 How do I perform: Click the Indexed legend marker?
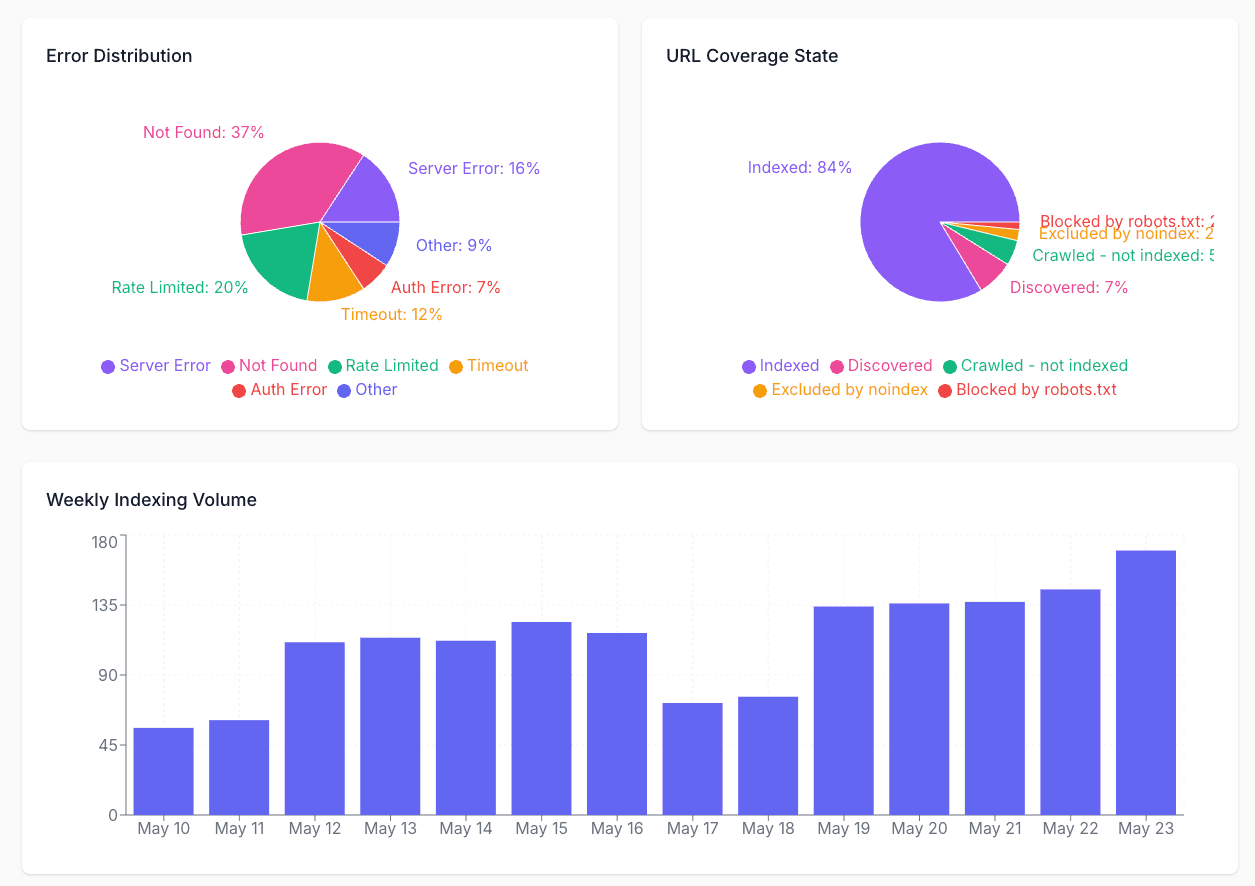(x=749, y=366)
